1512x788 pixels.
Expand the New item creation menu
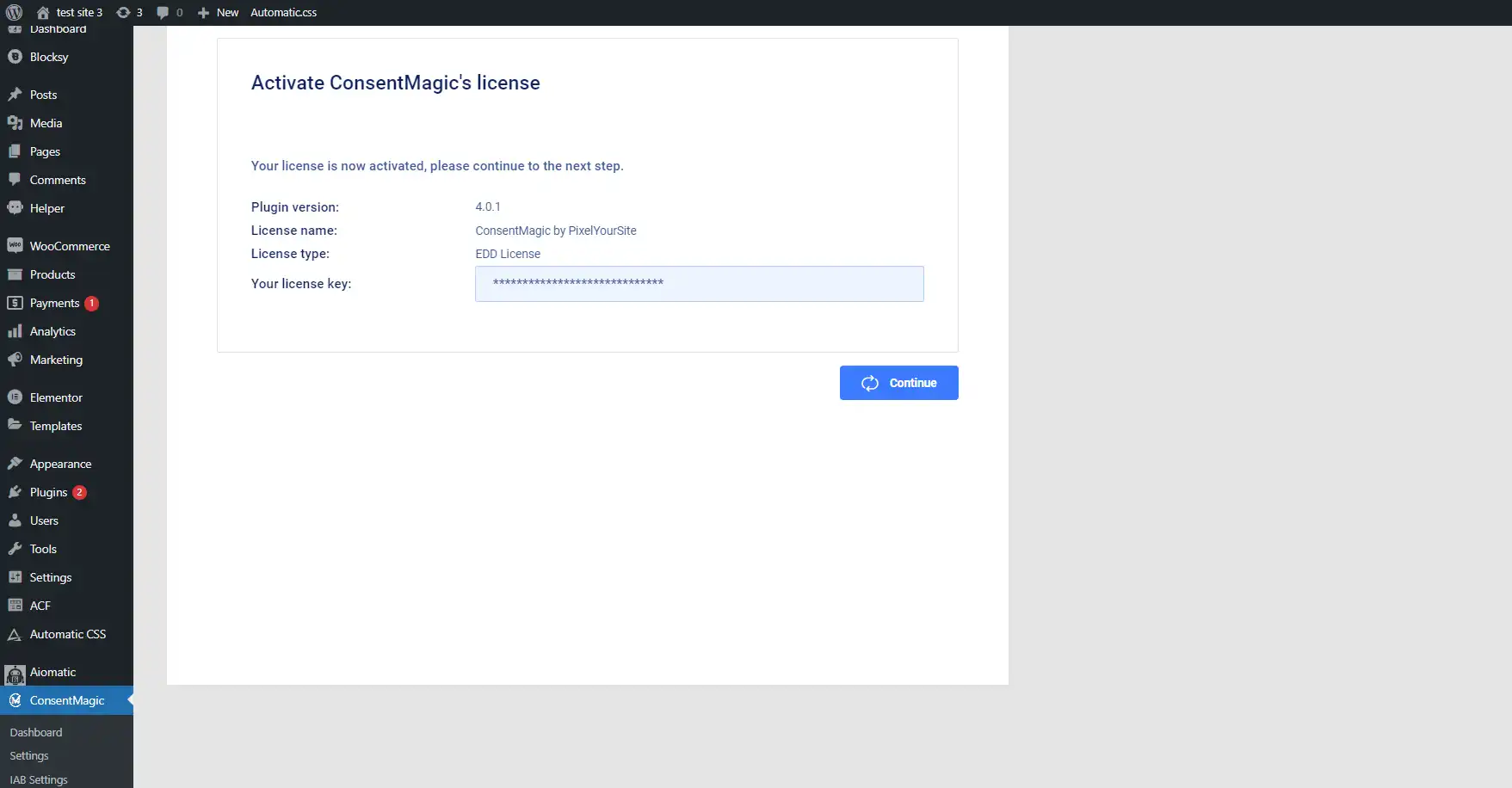coord(218,12)
